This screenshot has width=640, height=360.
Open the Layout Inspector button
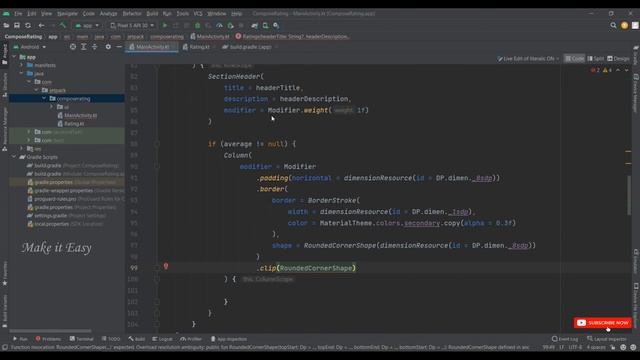coord(606,339)
